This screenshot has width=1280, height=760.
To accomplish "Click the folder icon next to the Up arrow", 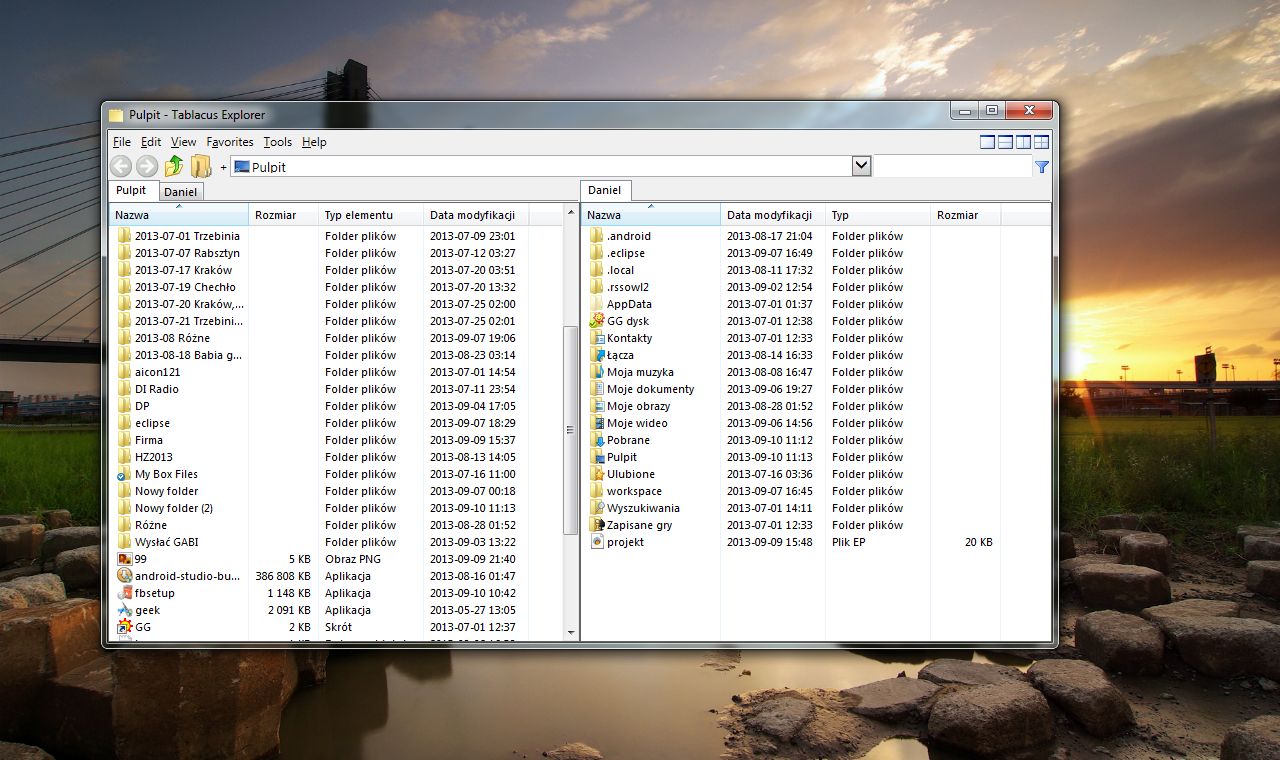I will coord(201,166).
